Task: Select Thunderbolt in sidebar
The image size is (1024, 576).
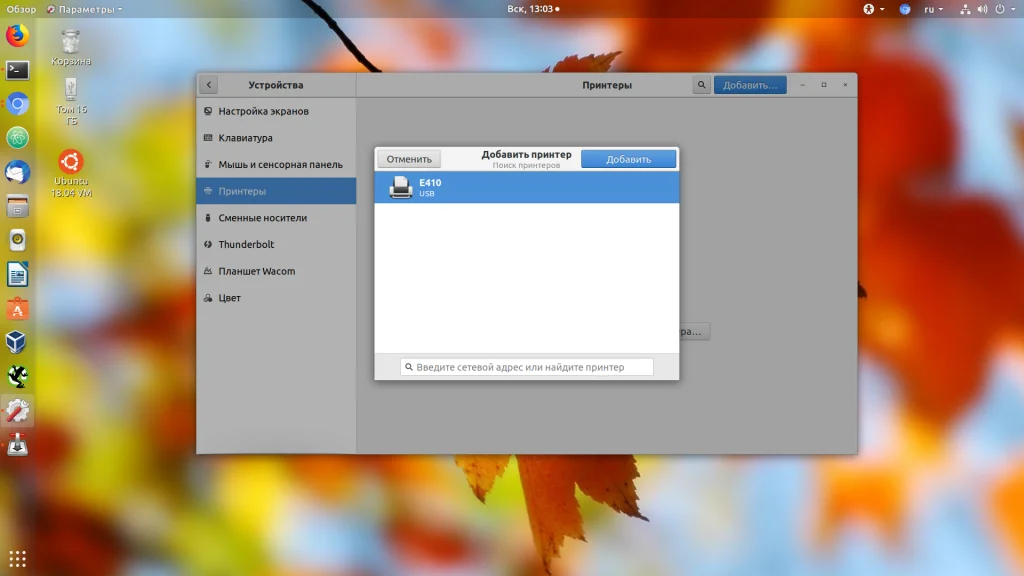Action: pos(276,244)
